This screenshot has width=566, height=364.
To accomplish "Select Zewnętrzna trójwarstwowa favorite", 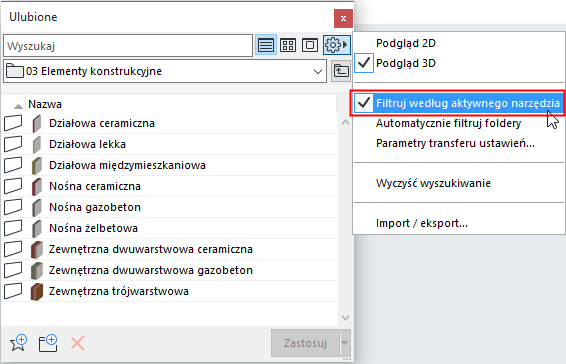I will 169,291.
